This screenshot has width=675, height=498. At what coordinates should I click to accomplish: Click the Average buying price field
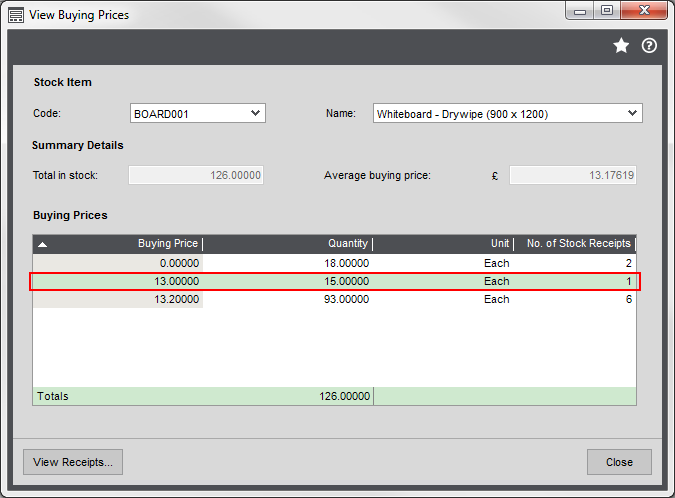point(573,175)
